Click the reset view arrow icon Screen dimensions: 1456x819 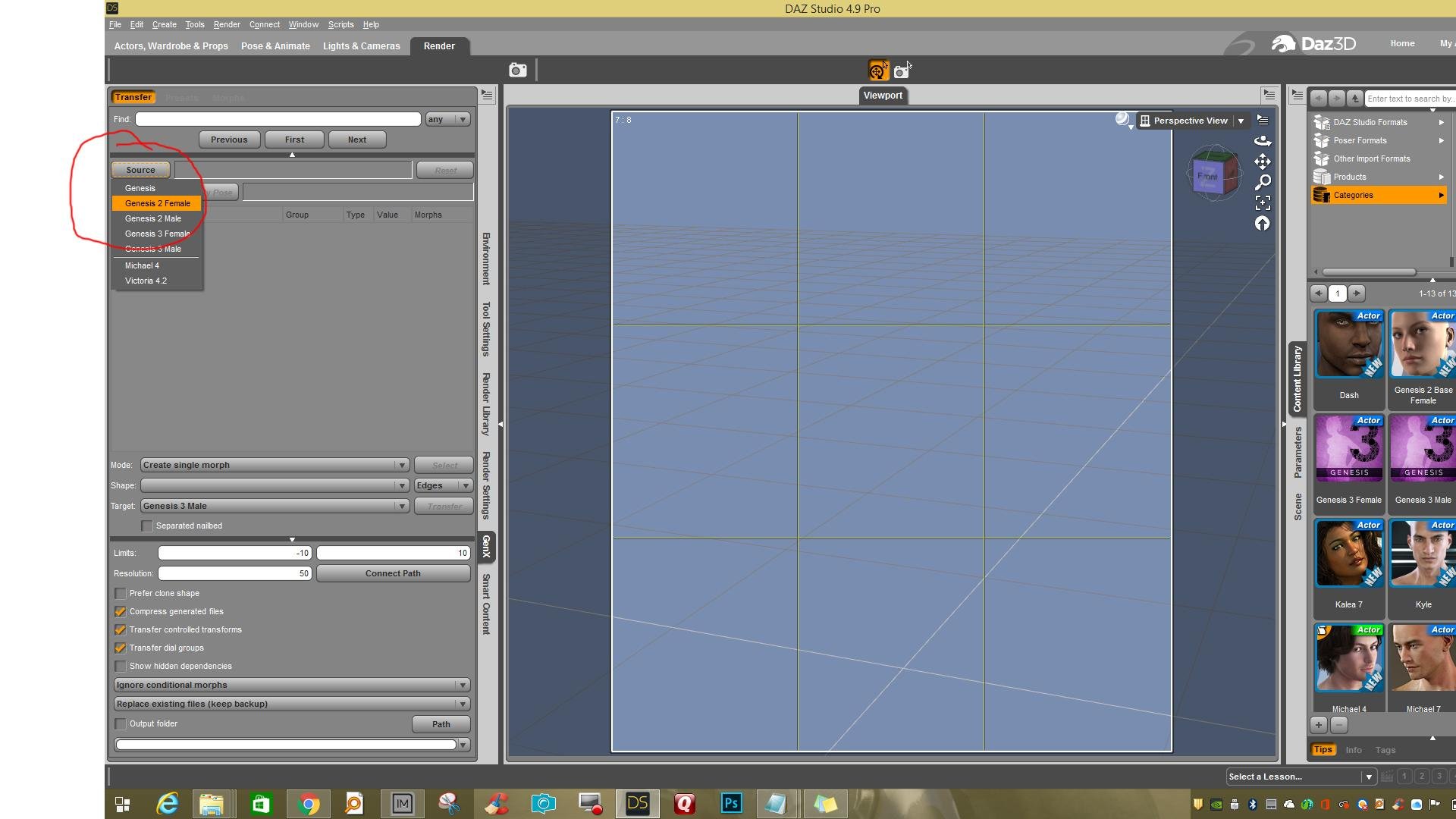1263,223
